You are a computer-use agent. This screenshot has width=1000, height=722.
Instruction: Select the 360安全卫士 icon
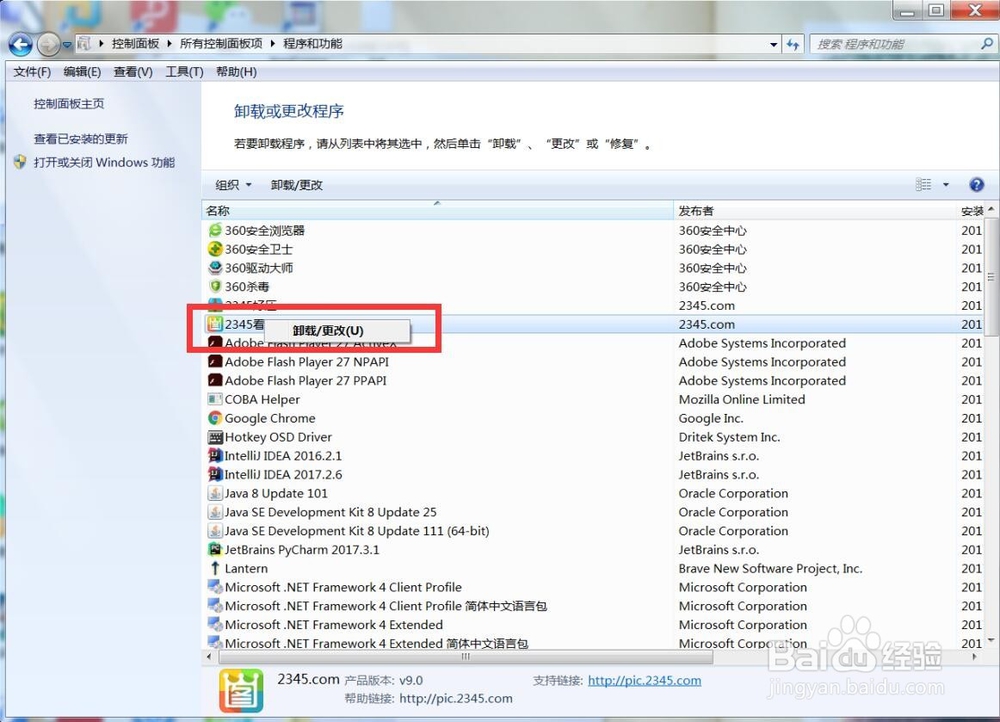pyautogui.click(x=215, y=249)
